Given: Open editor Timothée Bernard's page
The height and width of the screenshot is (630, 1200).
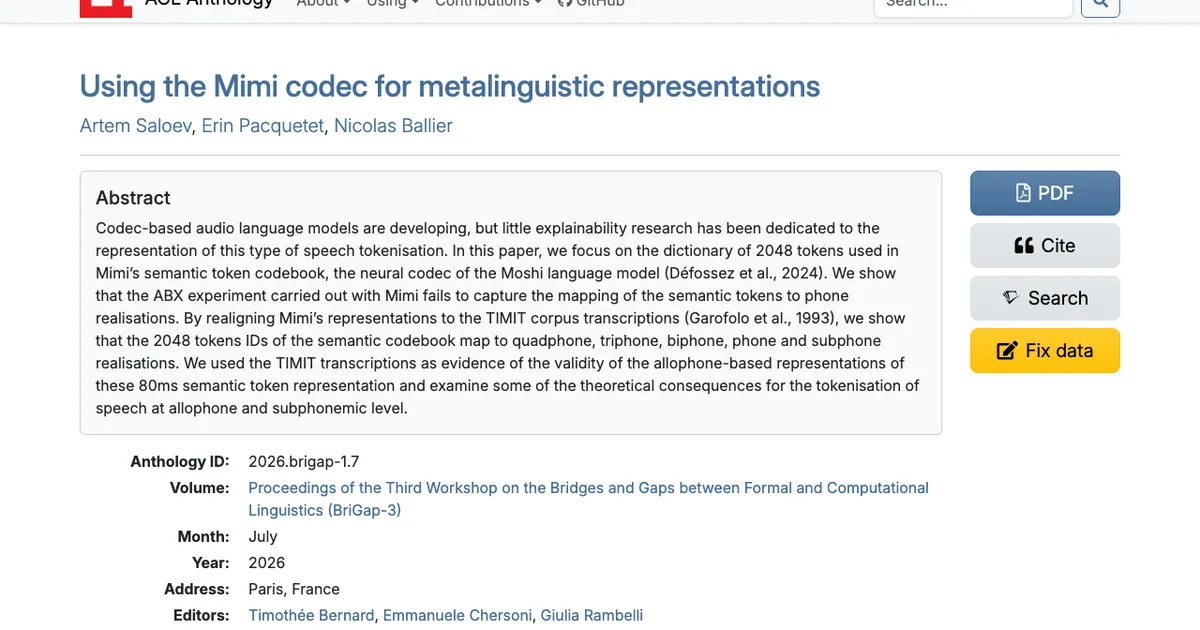Looking at the screenshot, I should tap(311, 615).
